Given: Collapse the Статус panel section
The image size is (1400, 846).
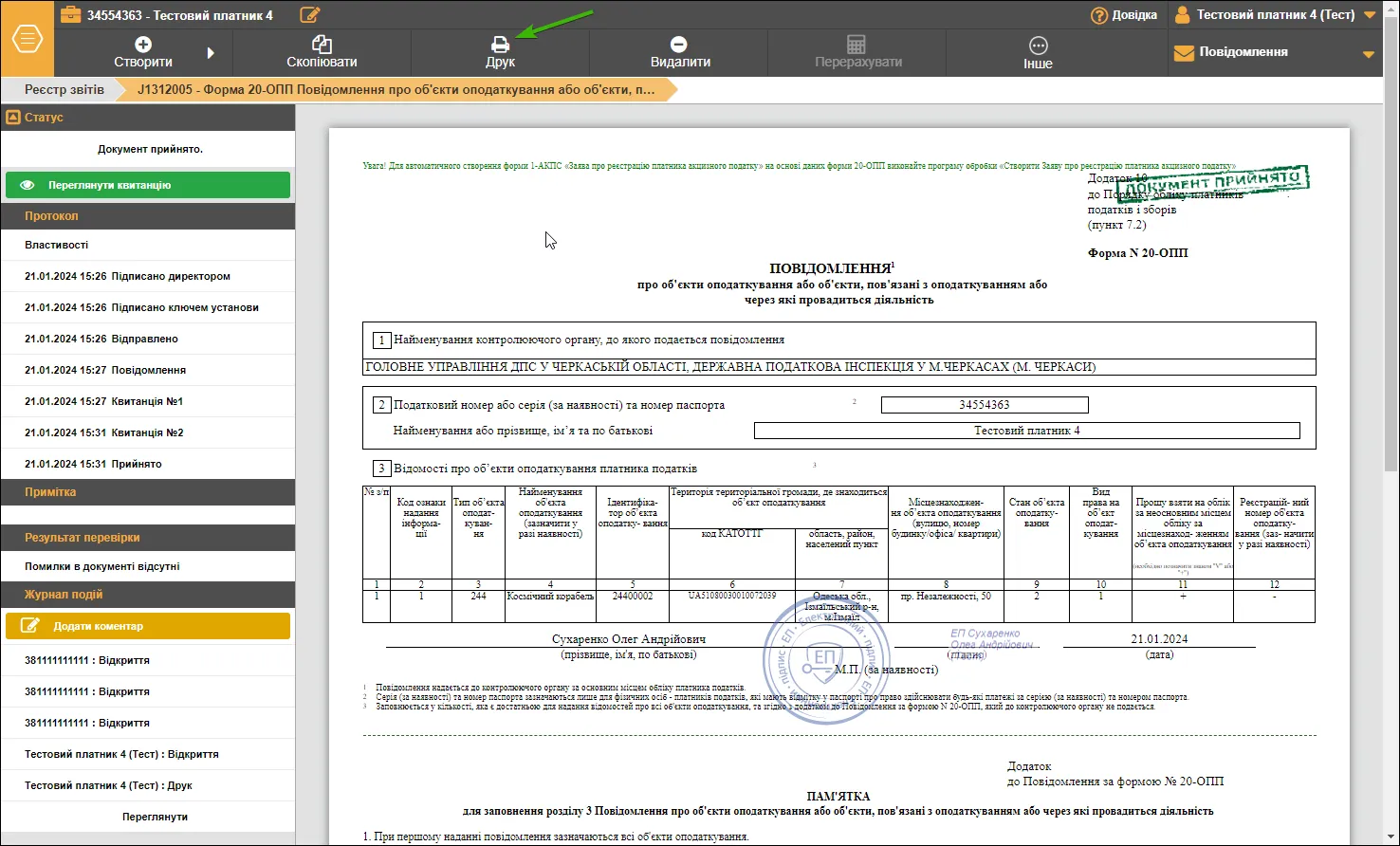Looking at the screenshot, I should (13, 118).
